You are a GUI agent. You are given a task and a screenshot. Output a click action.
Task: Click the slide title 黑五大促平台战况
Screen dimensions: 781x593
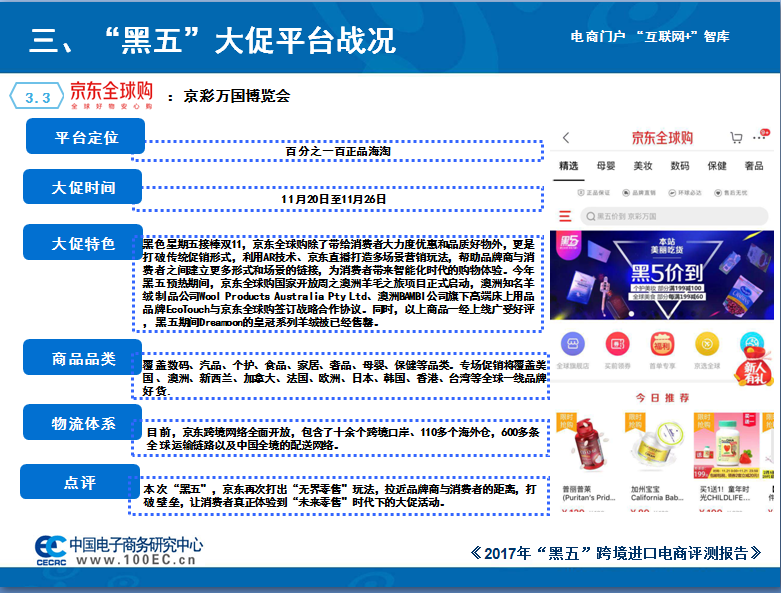(x=213, y=41)
